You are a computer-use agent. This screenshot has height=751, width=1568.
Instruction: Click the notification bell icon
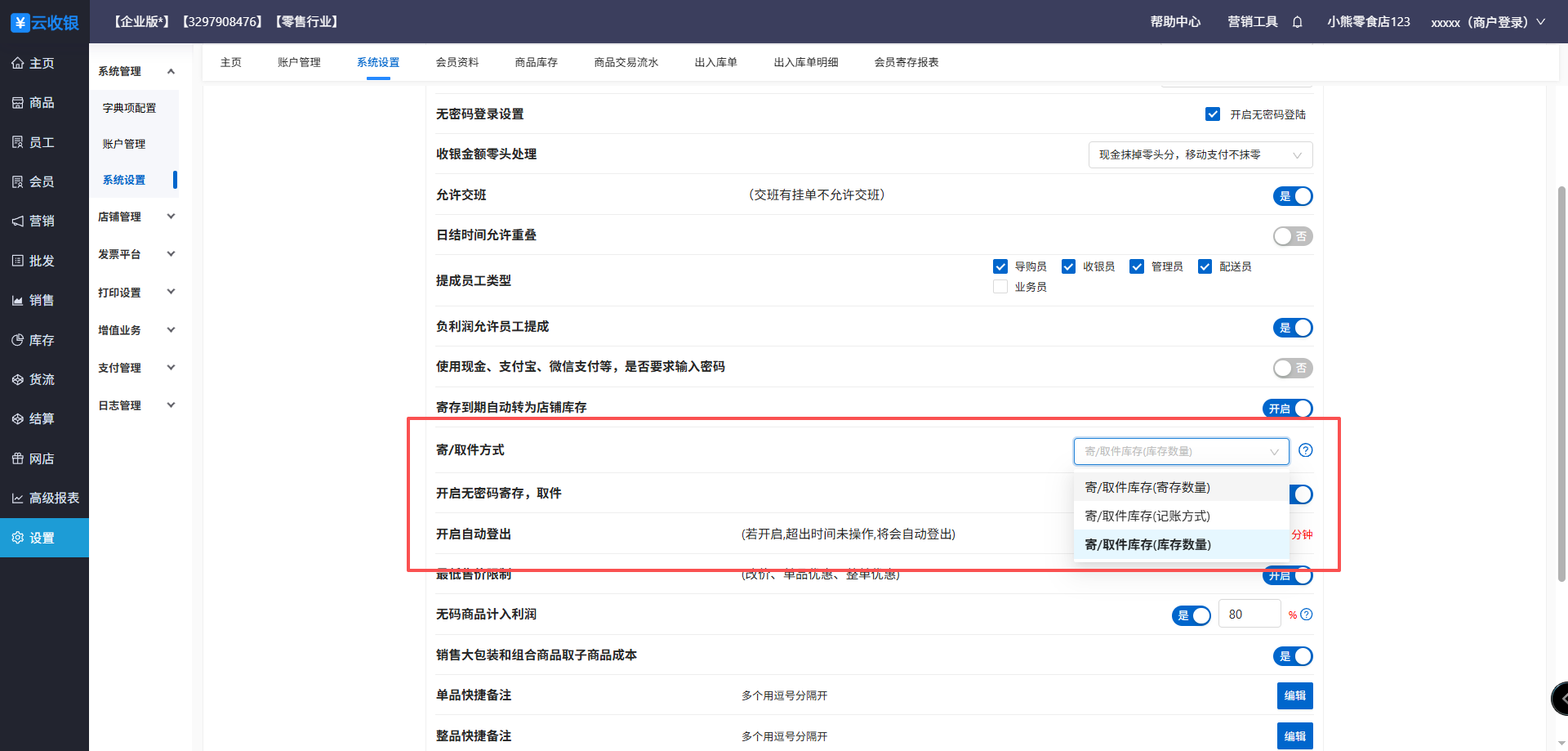point(1297,22)
